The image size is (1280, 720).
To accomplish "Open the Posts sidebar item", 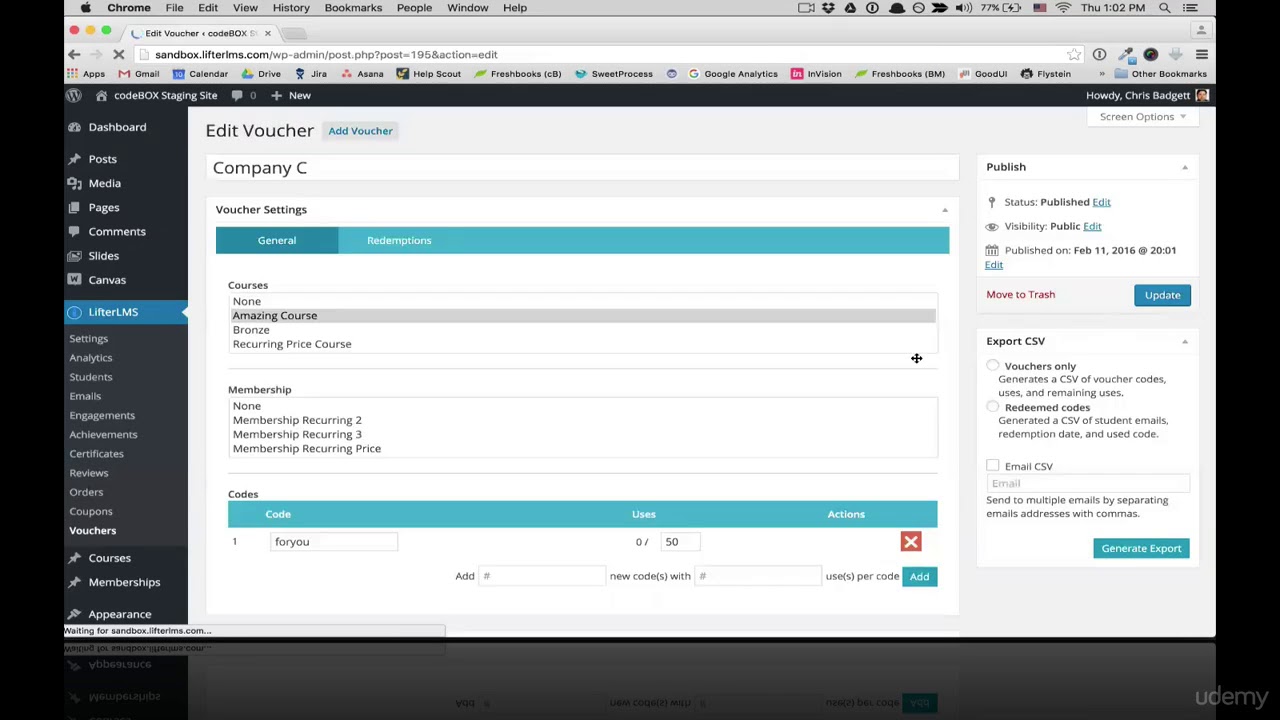I will [102, 159].
